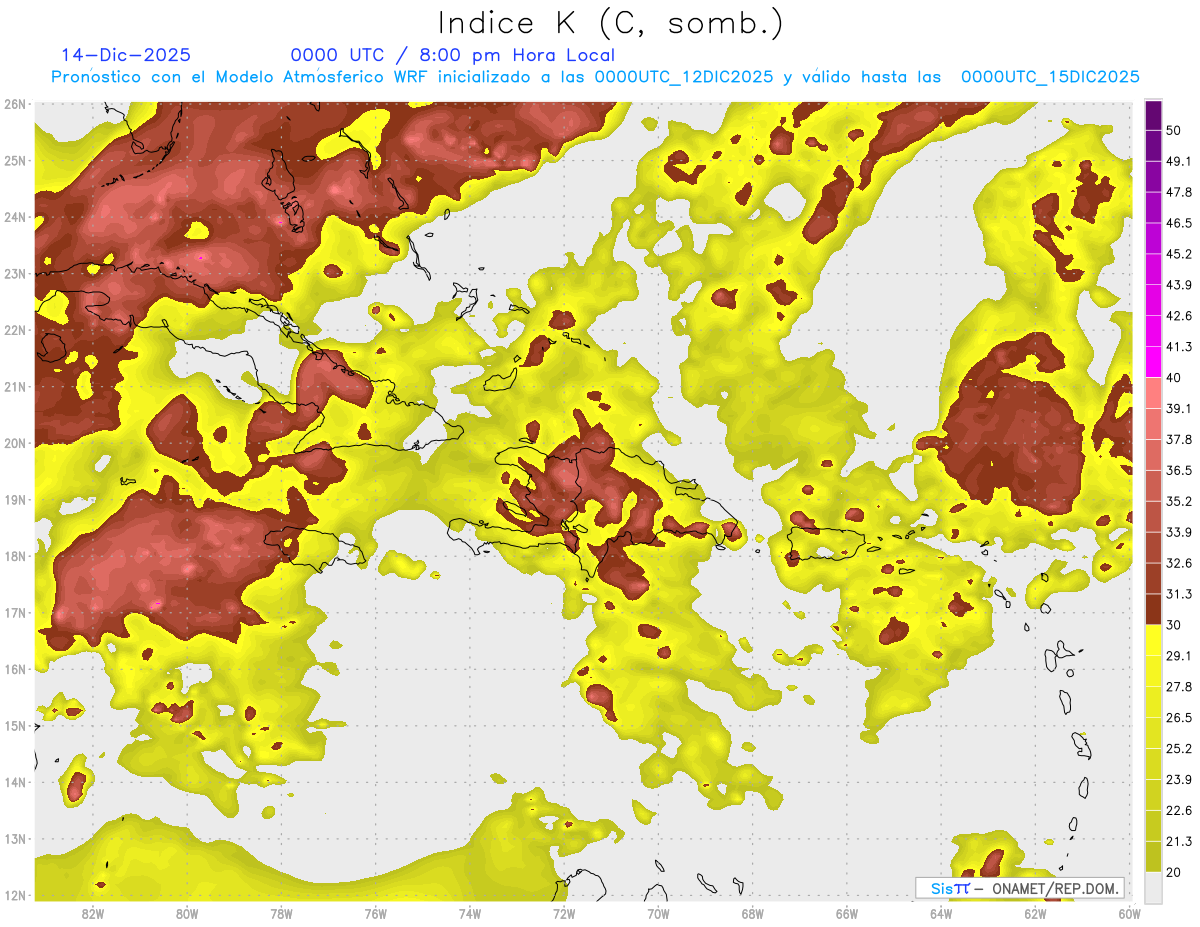Click the '36.5' color scale label
1200x927 pixels.
click(x=1179, y=470)
